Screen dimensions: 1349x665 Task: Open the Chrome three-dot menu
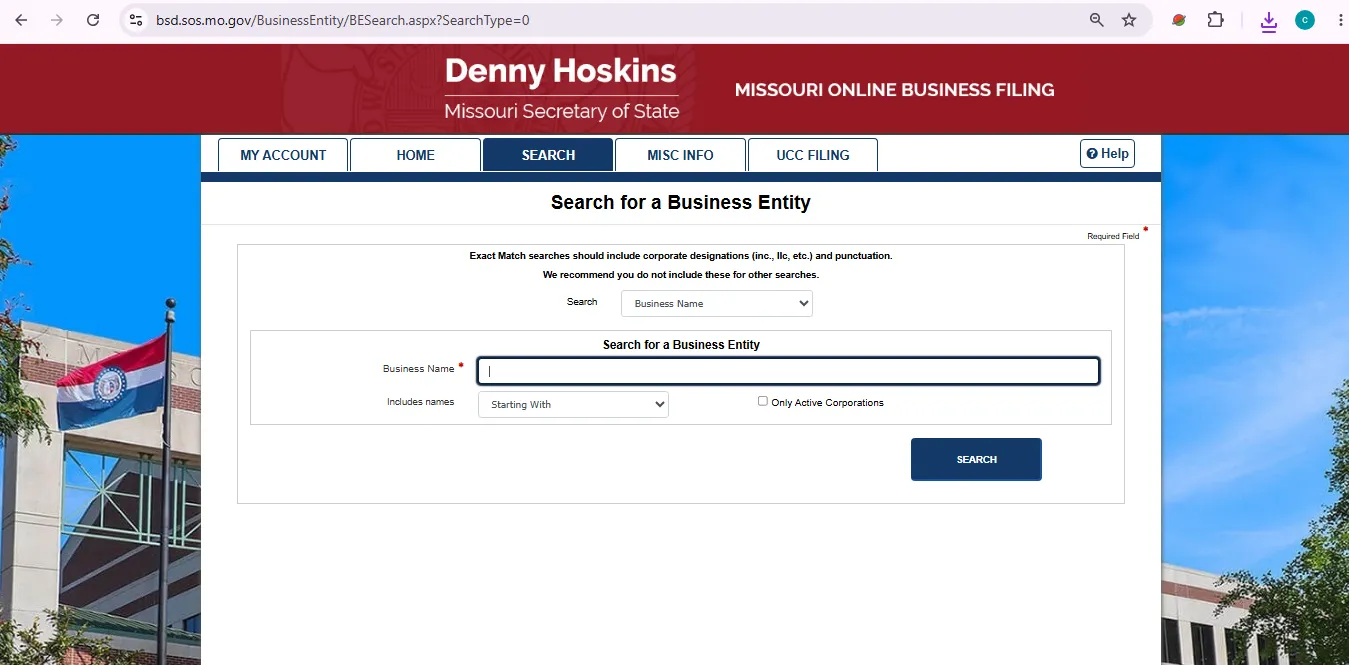(x=1340, y=20)
